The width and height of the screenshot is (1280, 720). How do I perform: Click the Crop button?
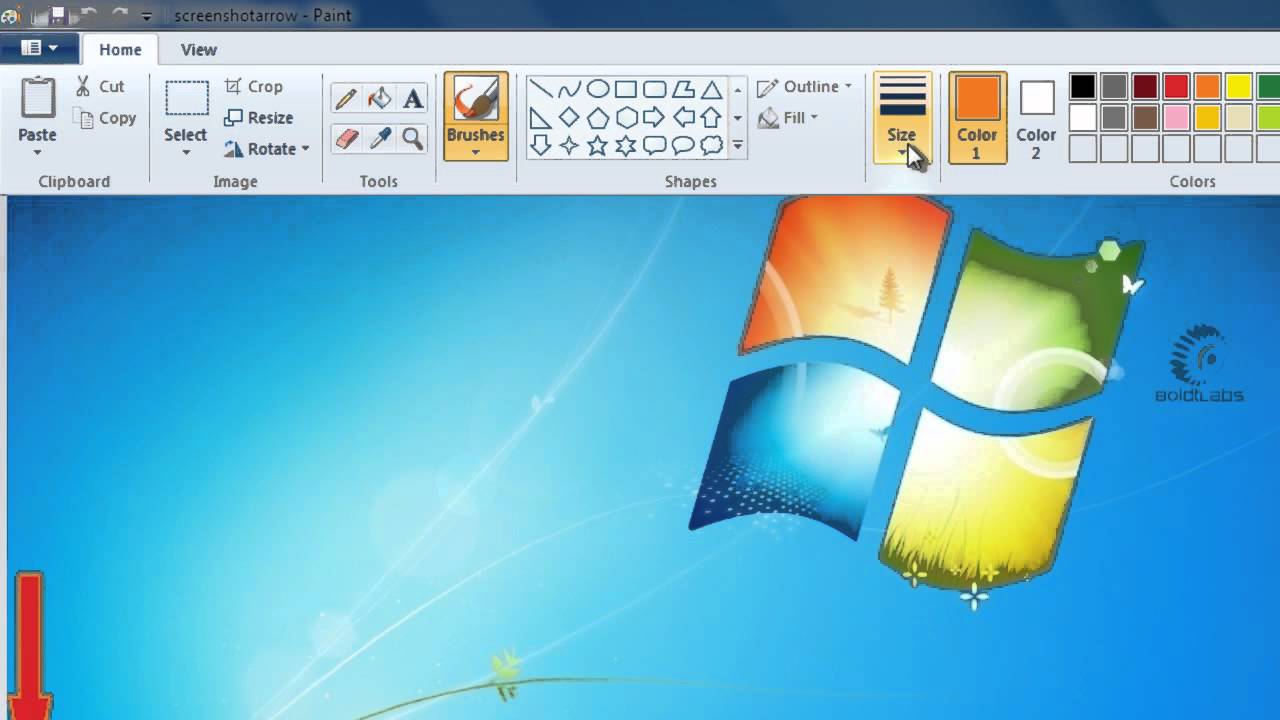(x=254, y=87)
